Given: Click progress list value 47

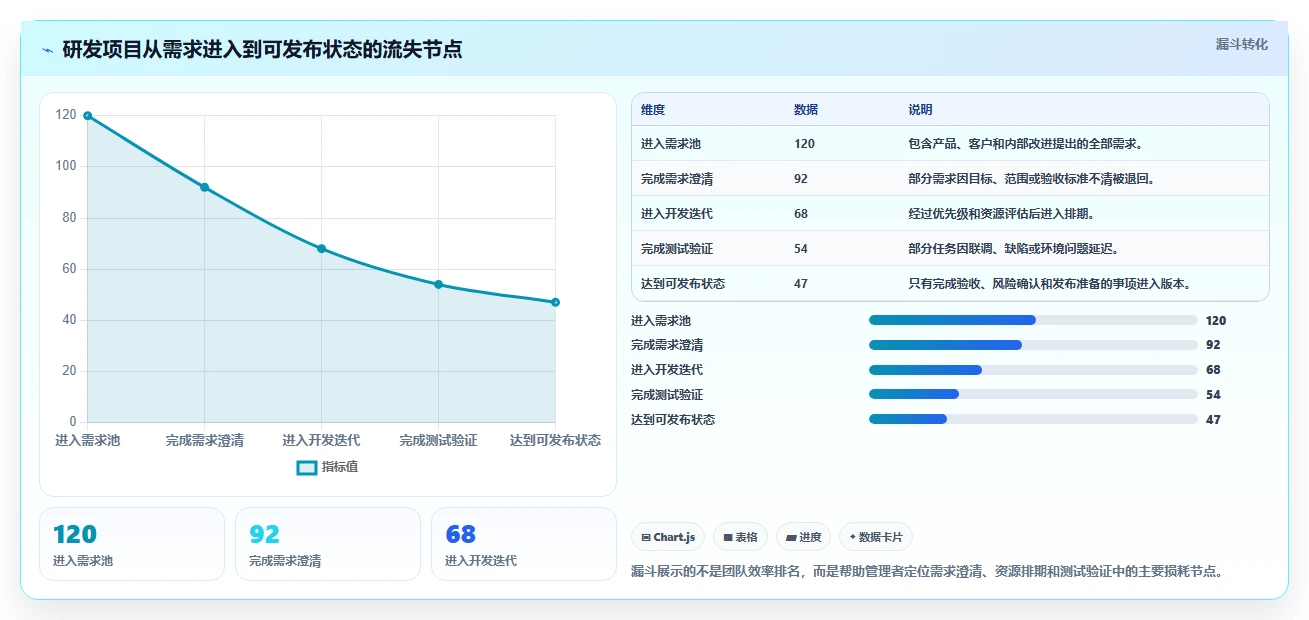Looking at the screenshot, I should [1214, 420].
